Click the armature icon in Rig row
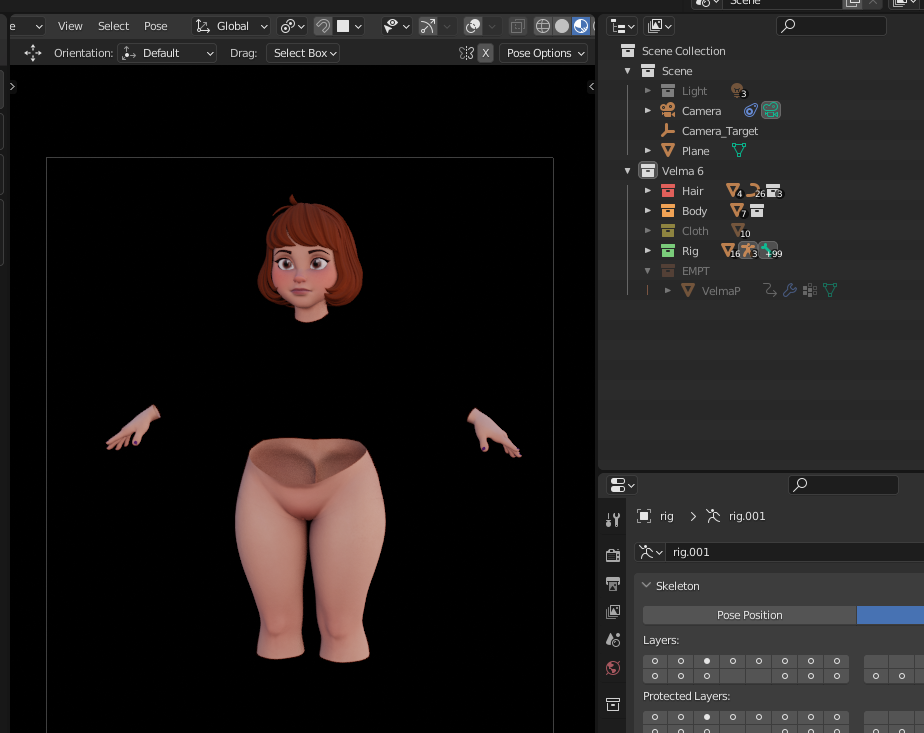Viewport: 924px width, 733px height. click(x=747, y=251)
